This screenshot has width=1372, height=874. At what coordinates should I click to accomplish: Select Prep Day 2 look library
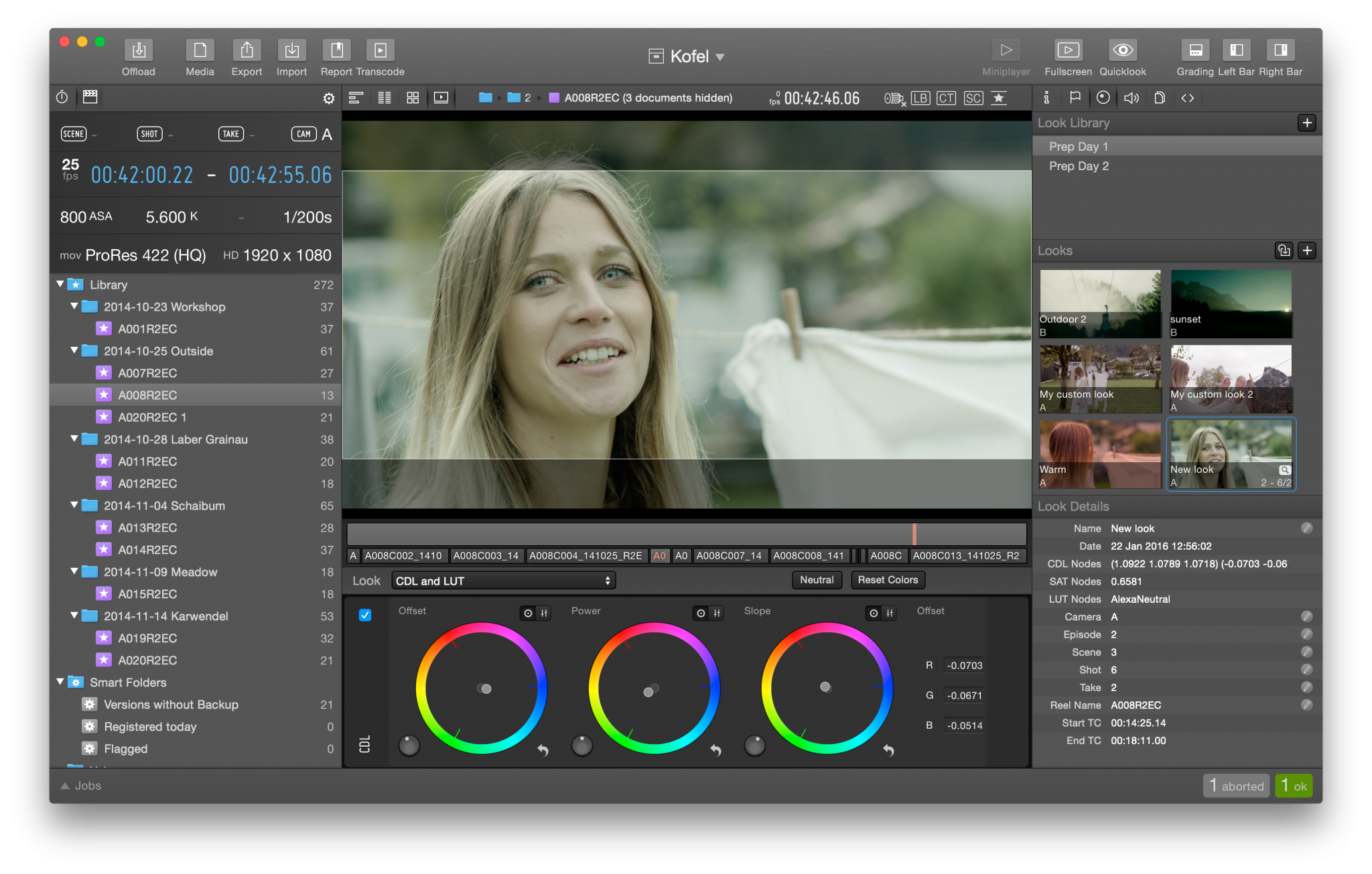point(1079,166)
